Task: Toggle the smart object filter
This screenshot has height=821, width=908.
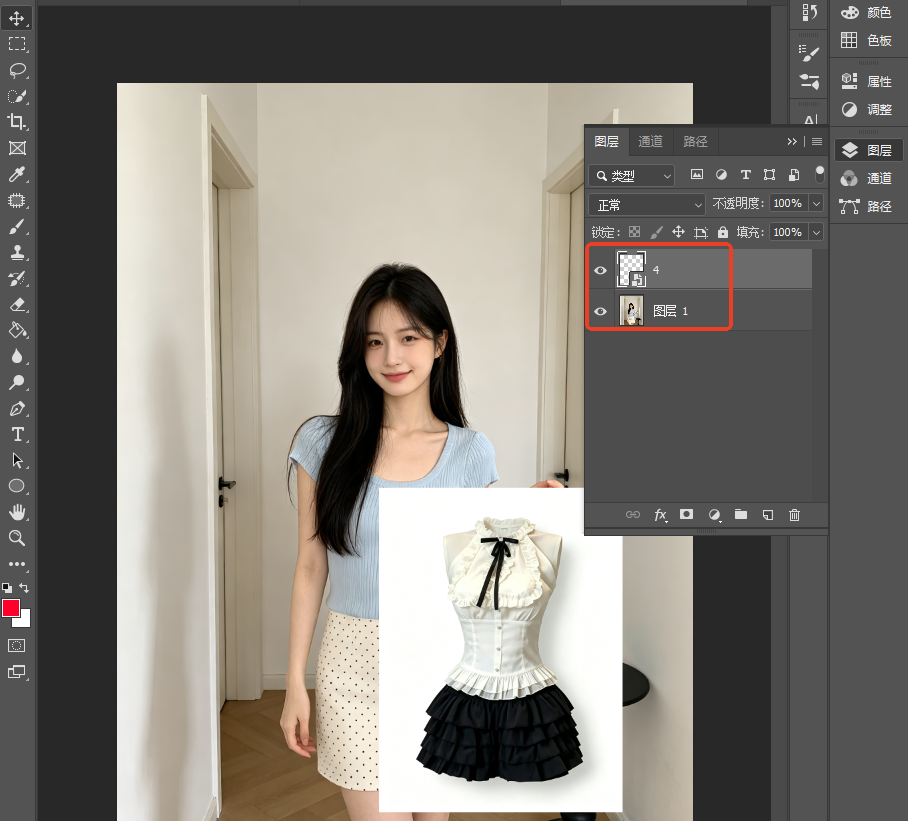Action: point(794,174)
